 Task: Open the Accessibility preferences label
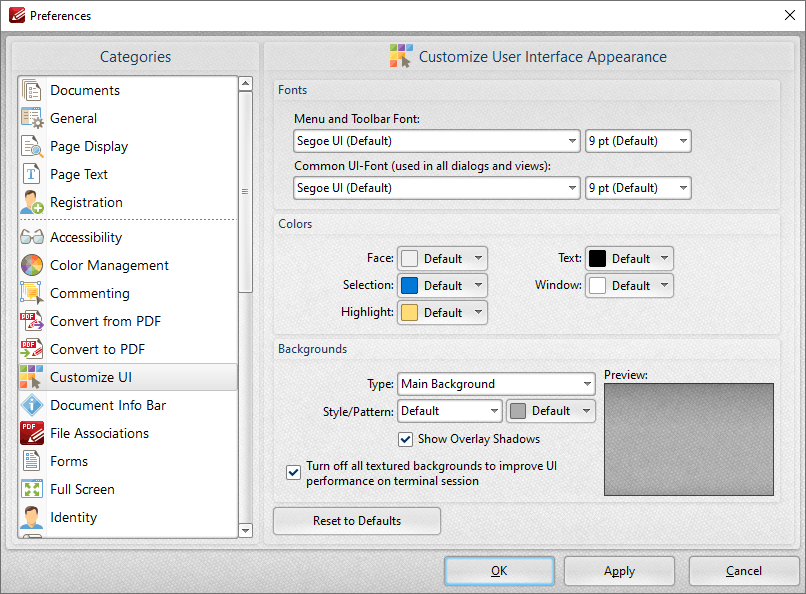[x=86, y=237]
